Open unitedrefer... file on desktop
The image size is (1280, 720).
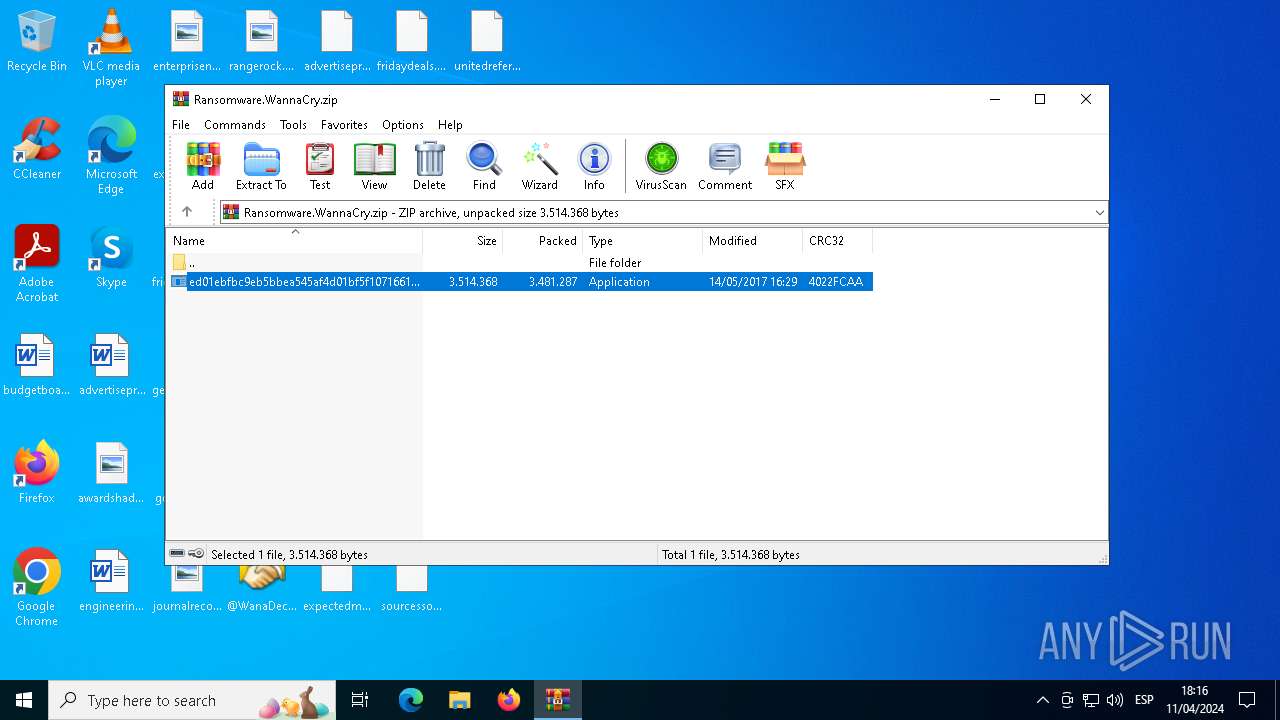pos(487,41)
